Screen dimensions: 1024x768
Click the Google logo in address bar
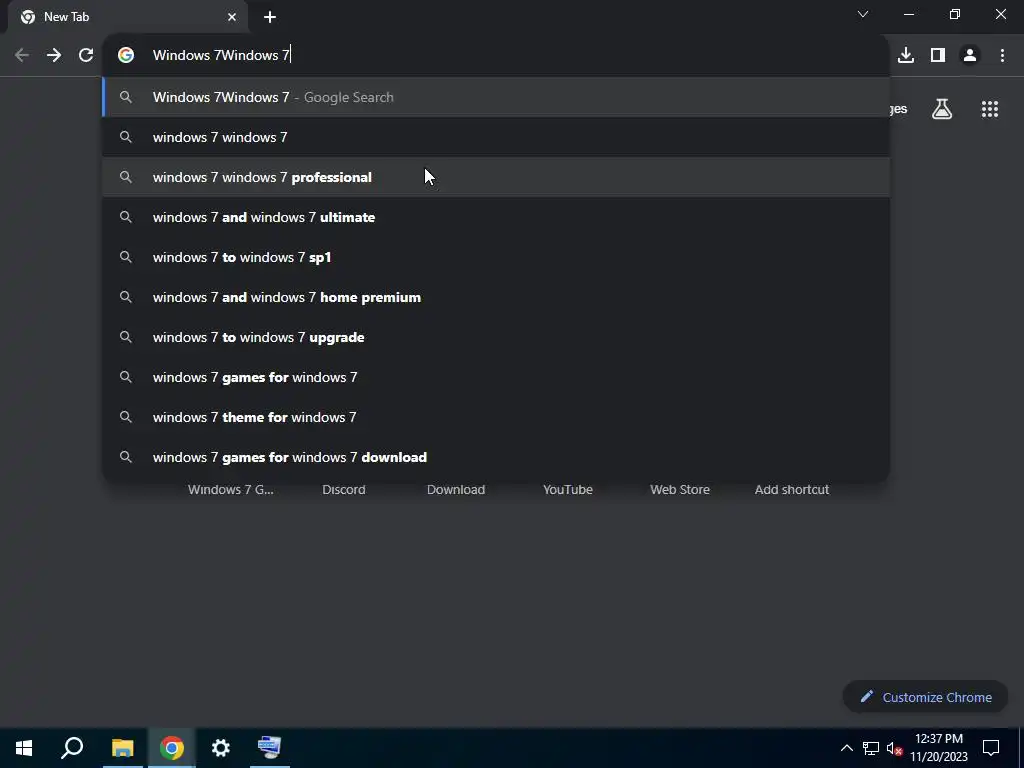click(x=126, y=55)
